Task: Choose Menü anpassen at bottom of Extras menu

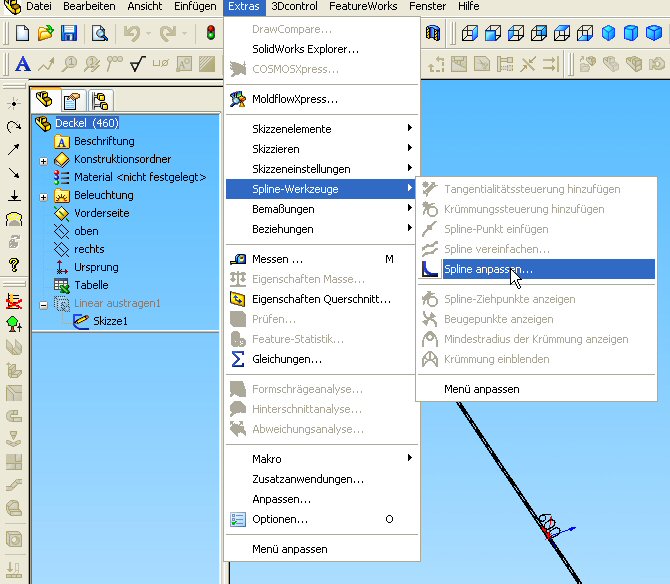Action: (290, 549)
